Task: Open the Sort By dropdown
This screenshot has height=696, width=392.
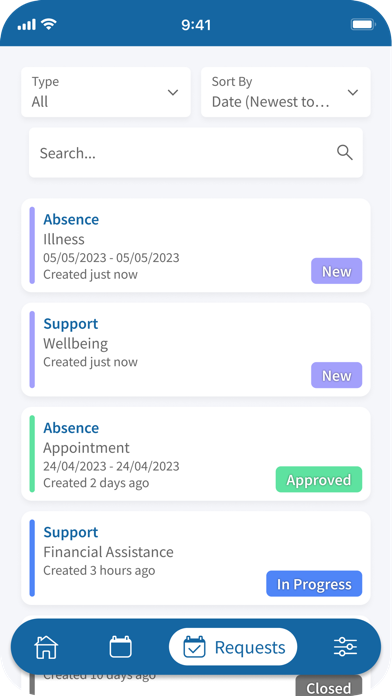Action: pos(286,92)
